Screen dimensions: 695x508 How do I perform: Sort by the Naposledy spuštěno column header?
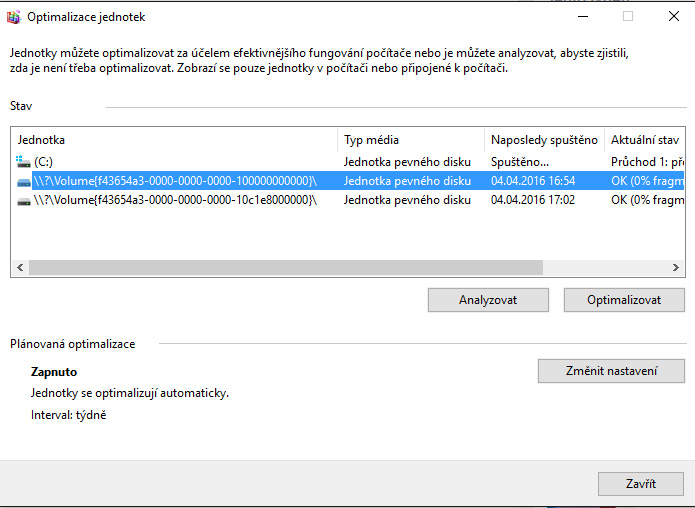pyautogui.click(x=544, y=140)
